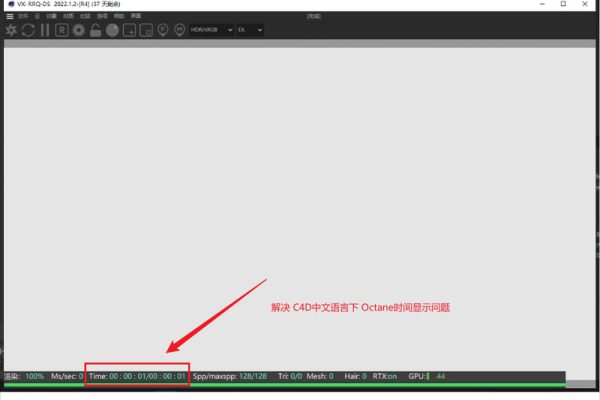Image resolution: width=600 pixels, height=400 pixels.
Task: Open the 文件 (File) menu
Action: (x=23, y=16)
